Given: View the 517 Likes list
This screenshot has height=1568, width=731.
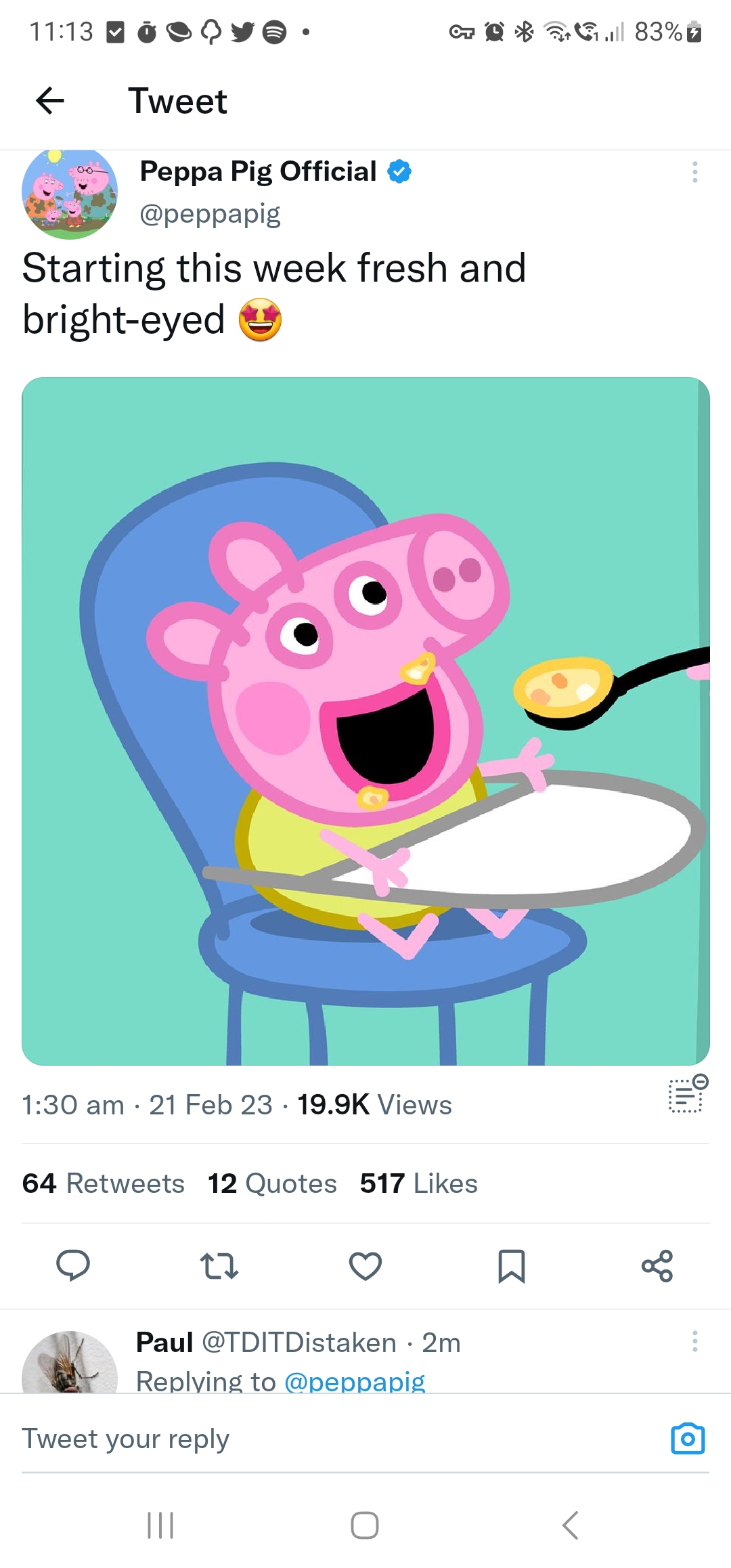Looking at the screenshot, I should coord(418,1183).
